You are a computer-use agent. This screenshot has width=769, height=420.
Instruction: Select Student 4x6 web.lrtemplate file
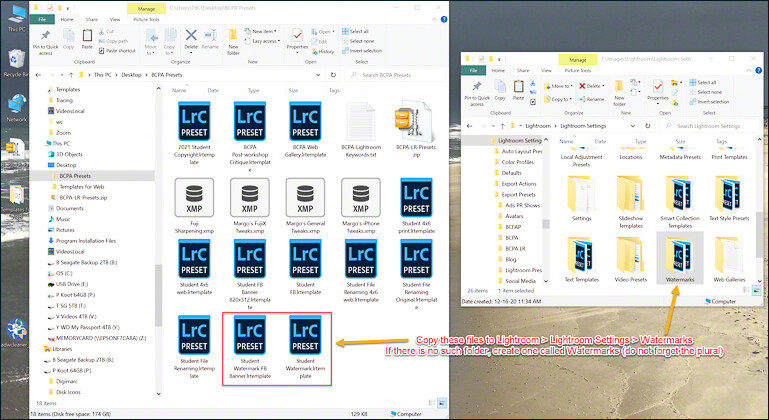coord(194,267)
